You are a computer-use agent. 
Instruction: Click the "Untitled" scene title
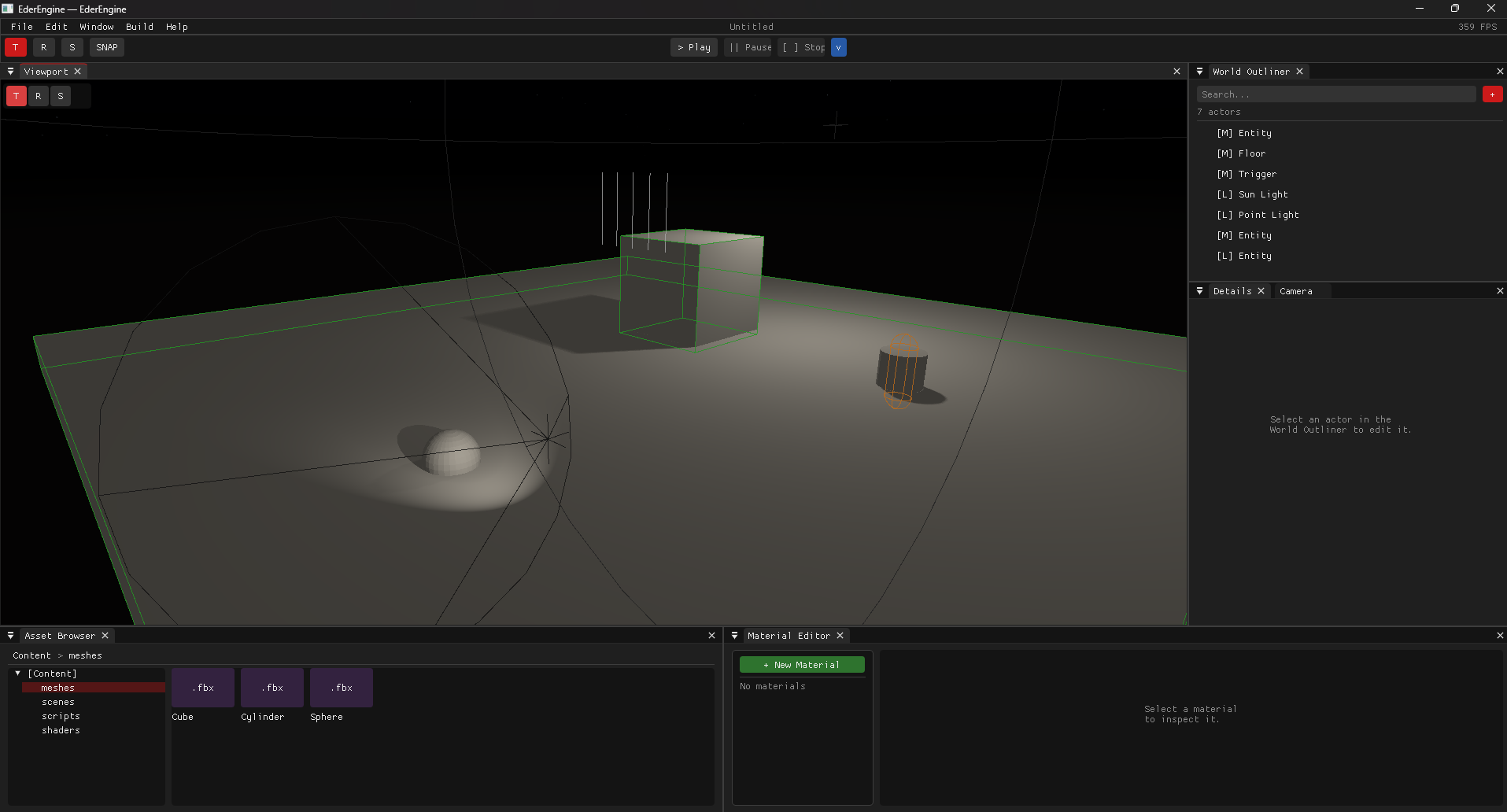pos(752,27)
